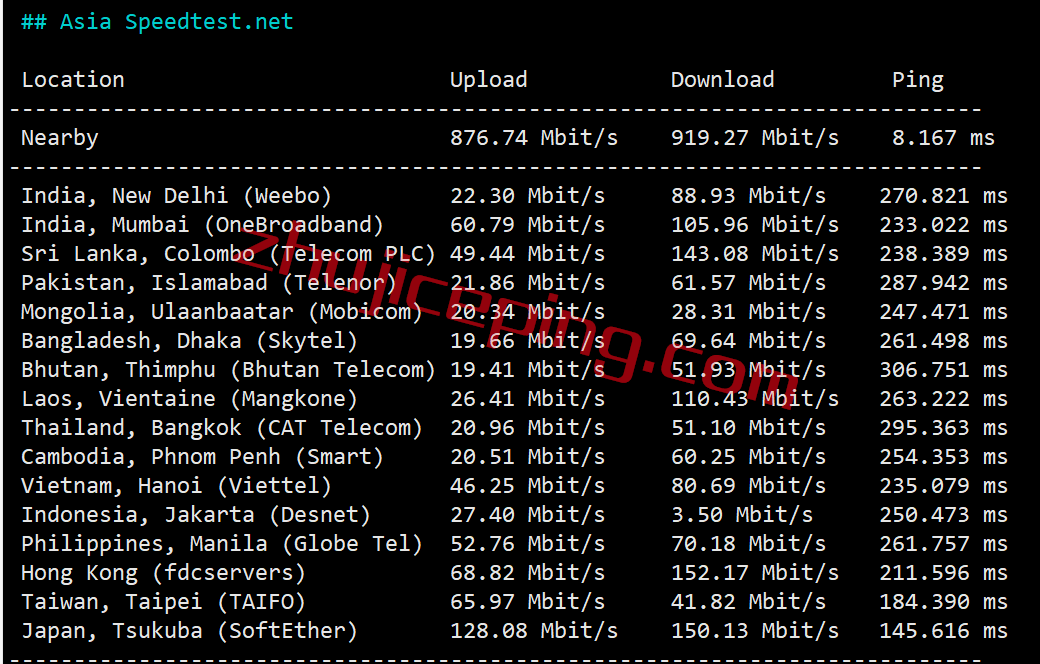Screen dimensions: 1040x664
Task: Click 'Bhutan, Thimphu (Bhutan Telecom)' row
Action: click(x=228, y=370)
